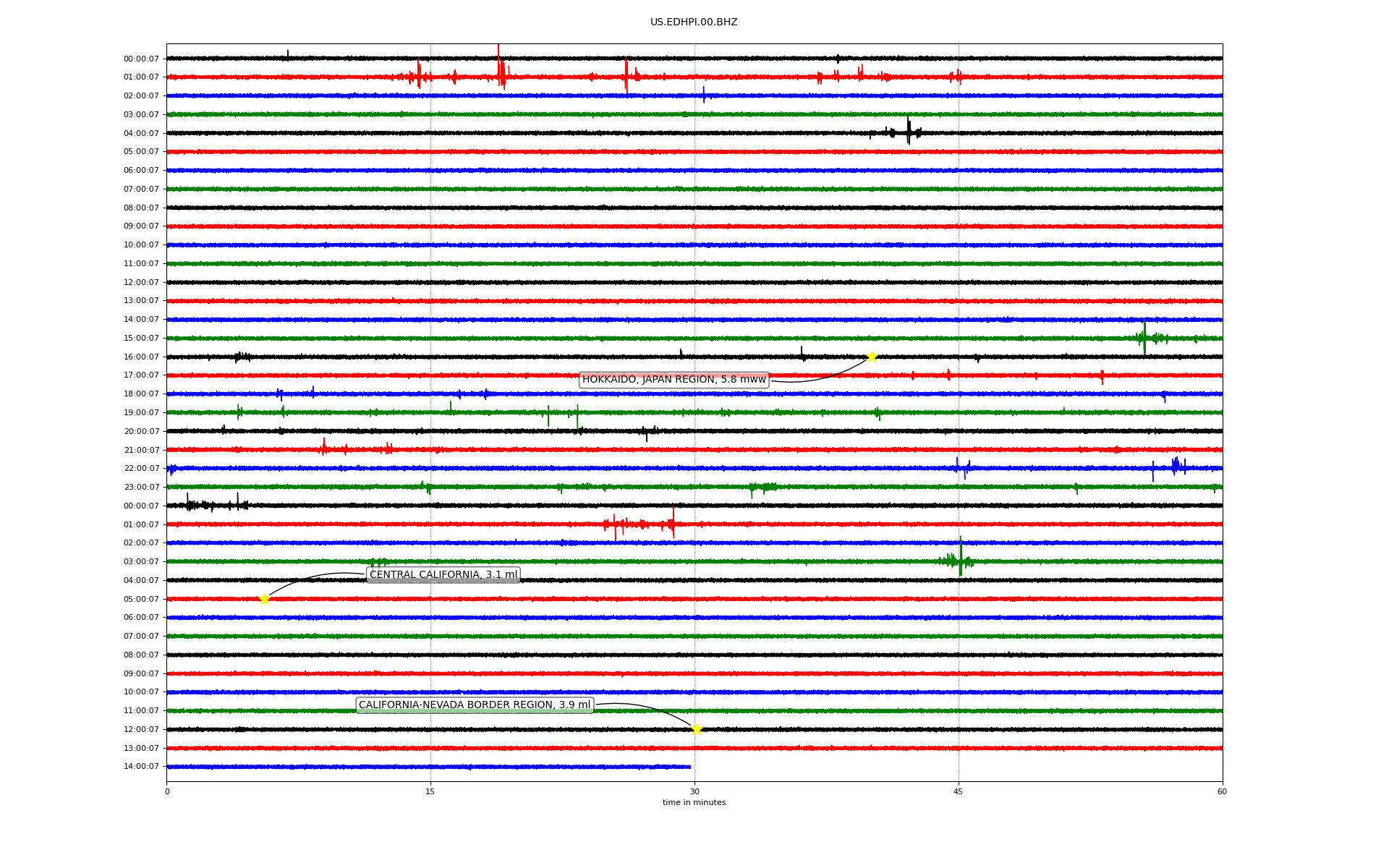Click the last 14:00:07 trace label
1389x868 pixels.
coord(141,767)
